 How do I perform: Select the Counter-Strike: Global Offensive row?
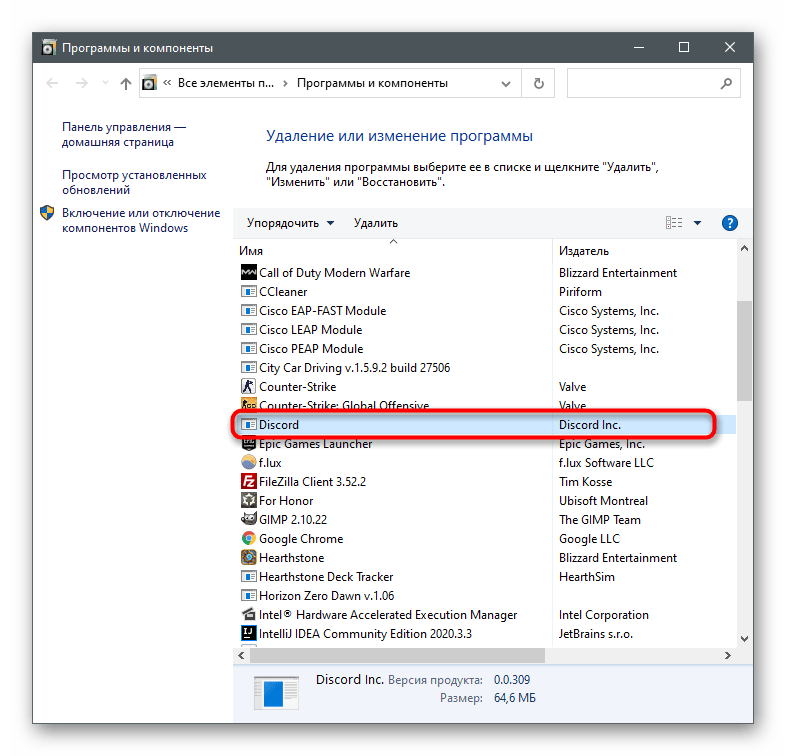pos(484,406)
